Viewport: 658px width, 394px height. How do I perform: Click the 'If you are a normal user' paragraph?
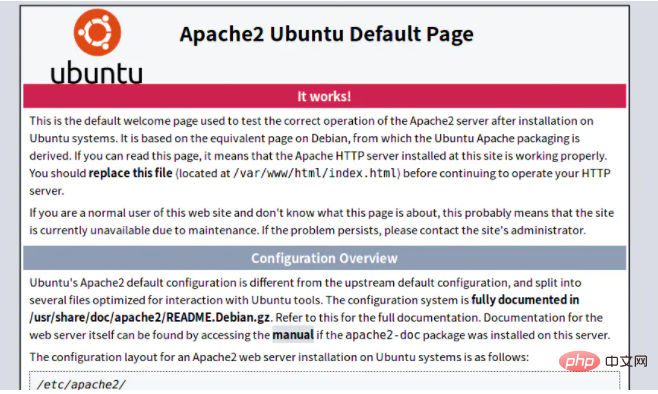[x=321, y=222]
